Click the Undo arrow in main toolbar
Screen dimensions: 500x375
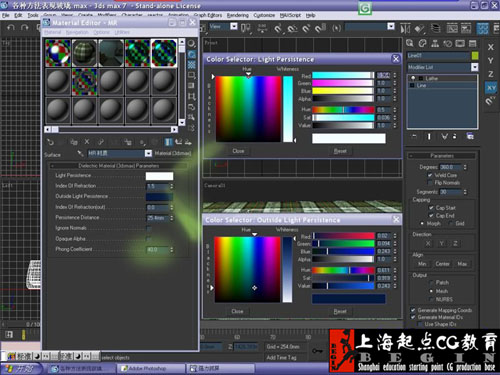click(x=11, y=27)
